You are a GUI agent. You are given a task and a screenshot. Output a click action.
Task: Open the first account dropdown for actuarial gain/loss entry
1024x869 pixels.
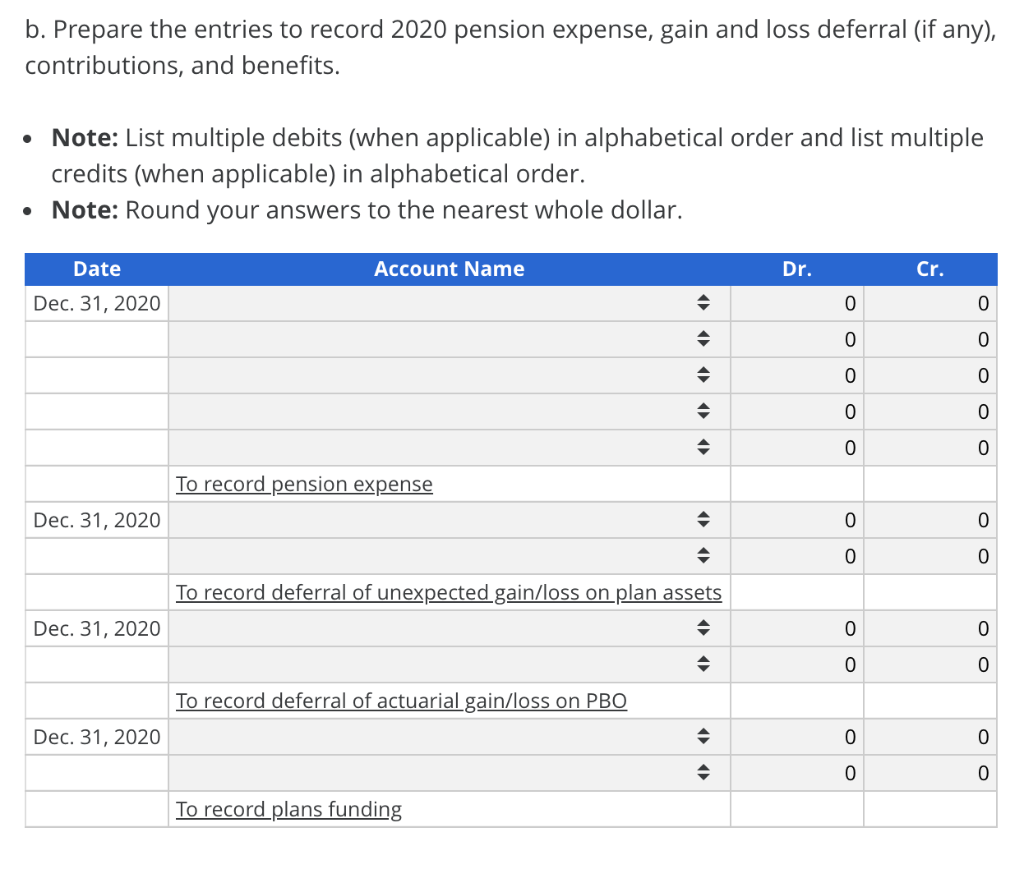coord(704,628)
